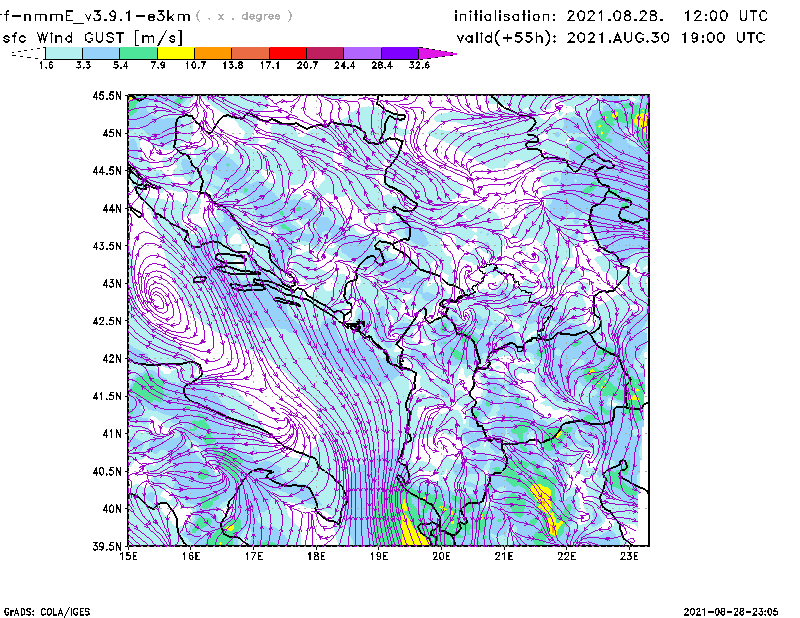Click the lavender 24.4–28.4 legend swatch

point(363,53)
